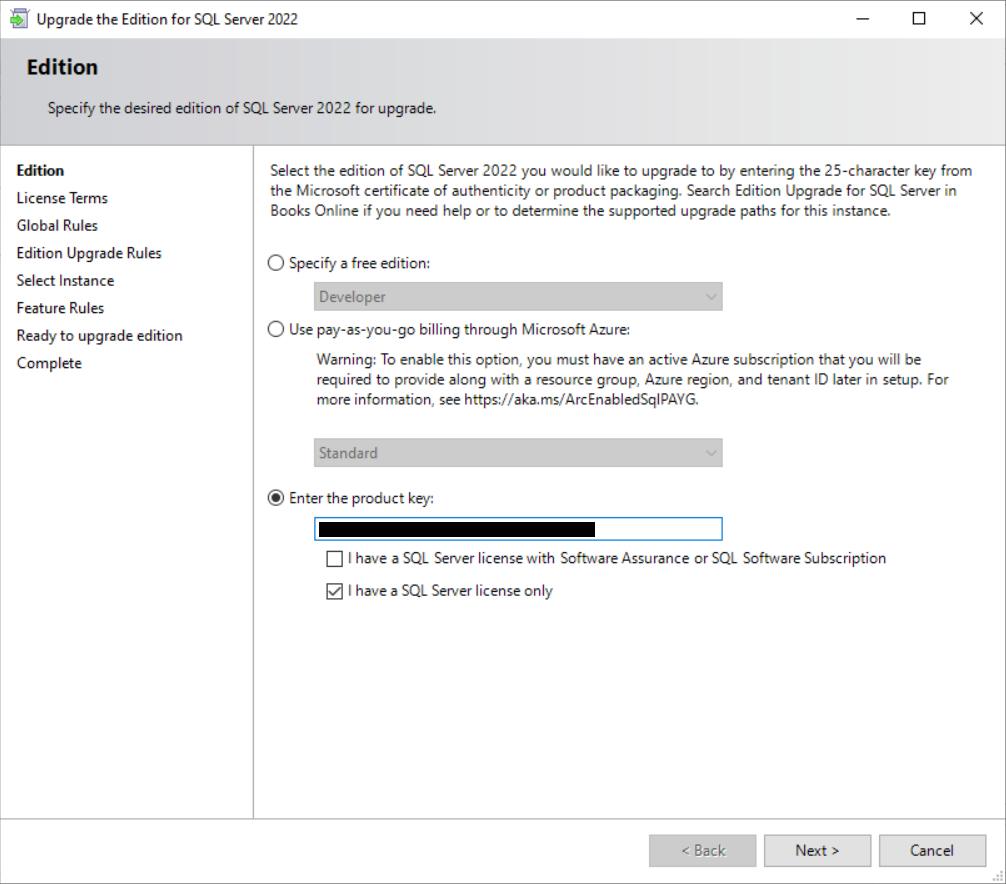
Task: Open the Standard pay-as-you-go edition dropdown
Action: 518,452
